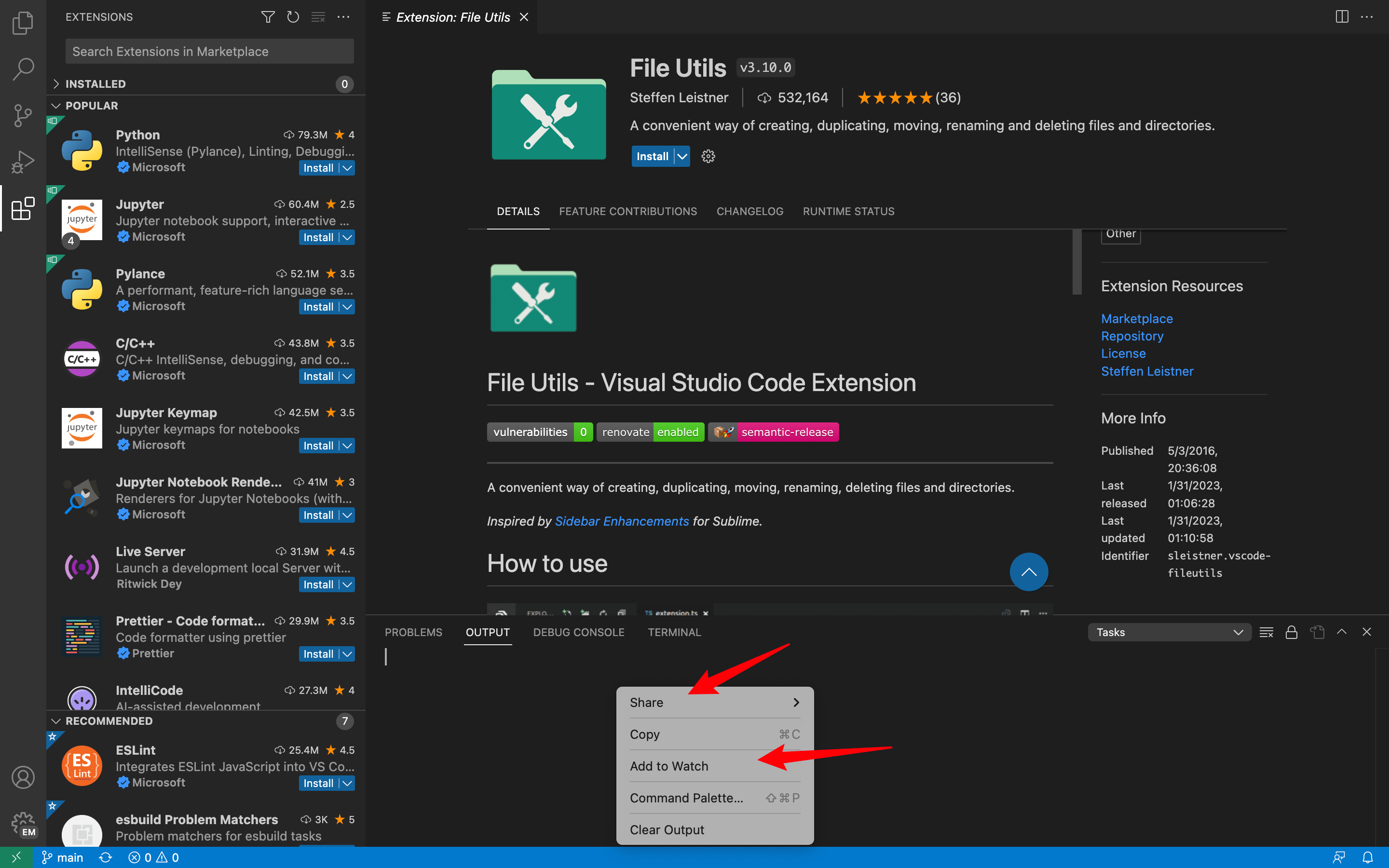1389x868 pixels.
Task: Maximize the bottom panel size
Action: click(x=1341, y=632)
